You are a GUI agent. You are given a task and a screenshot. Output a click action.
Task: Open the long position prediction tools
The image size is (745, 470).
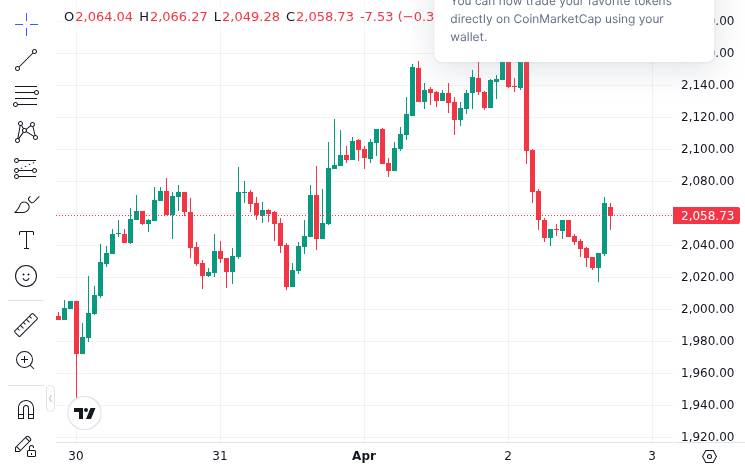pyautogui.click(x=26, y=168)
